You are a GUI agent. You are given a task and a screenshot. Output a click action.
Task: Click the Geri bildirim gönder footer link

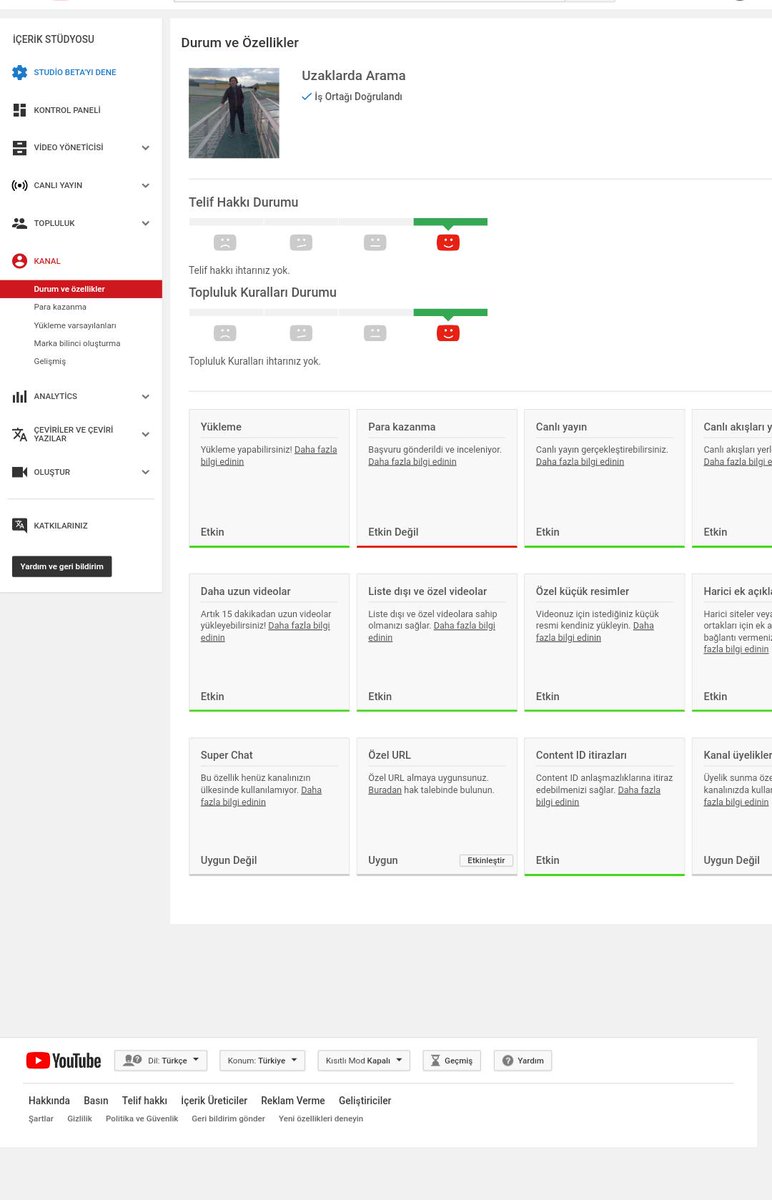(x=228, y=1119)
